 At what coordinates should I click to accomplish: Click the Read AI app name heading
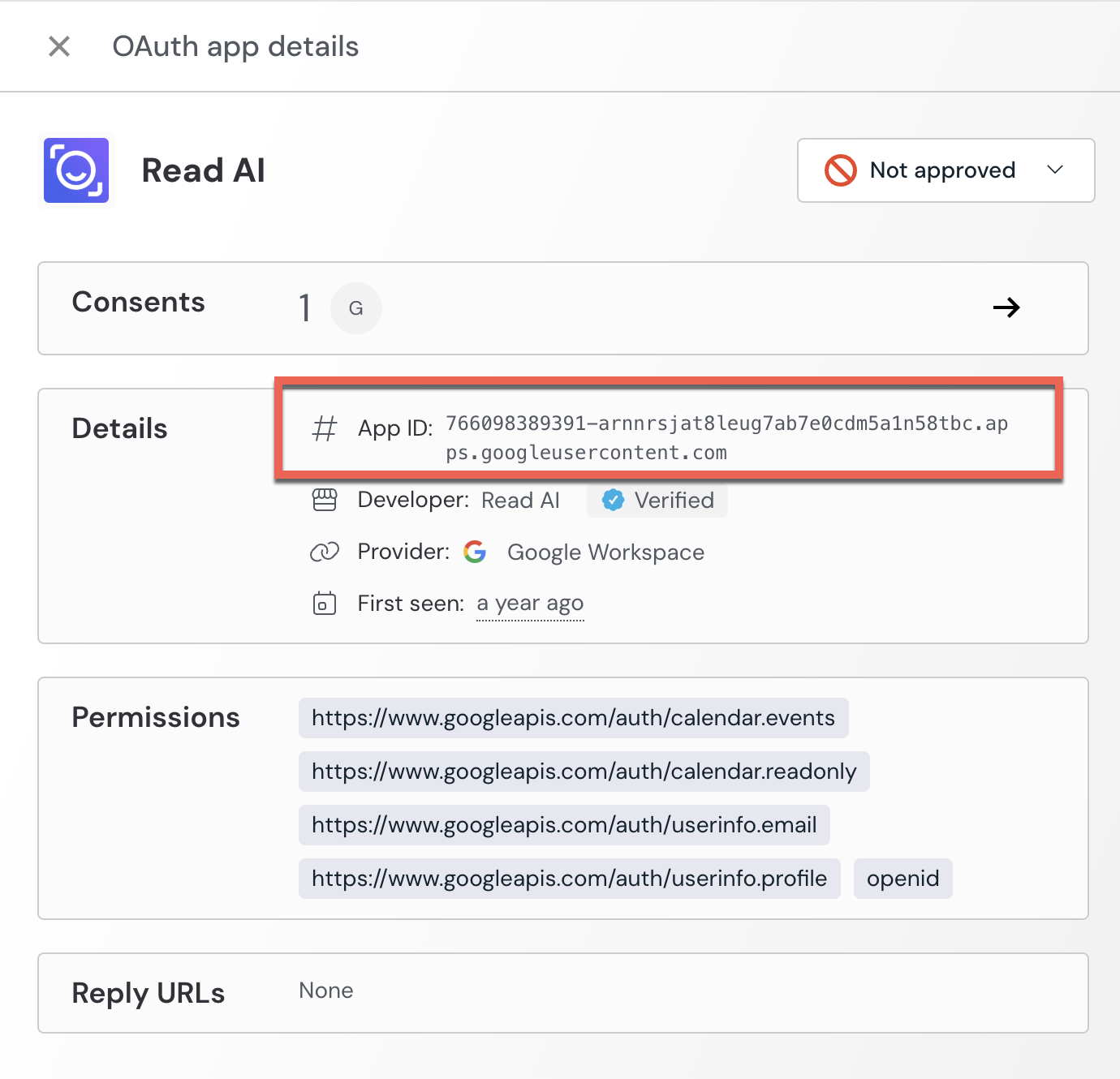[204, 170]
